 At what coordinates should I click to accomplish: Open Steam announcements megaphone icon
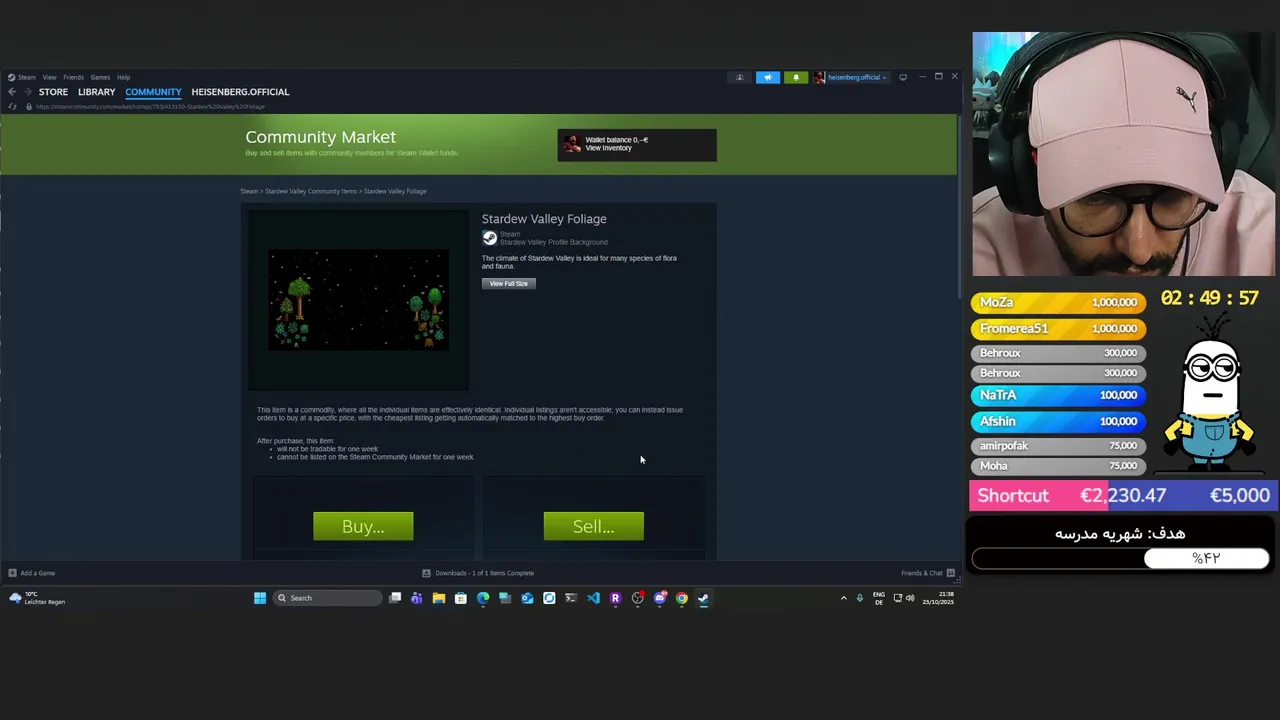click(768, 77)
